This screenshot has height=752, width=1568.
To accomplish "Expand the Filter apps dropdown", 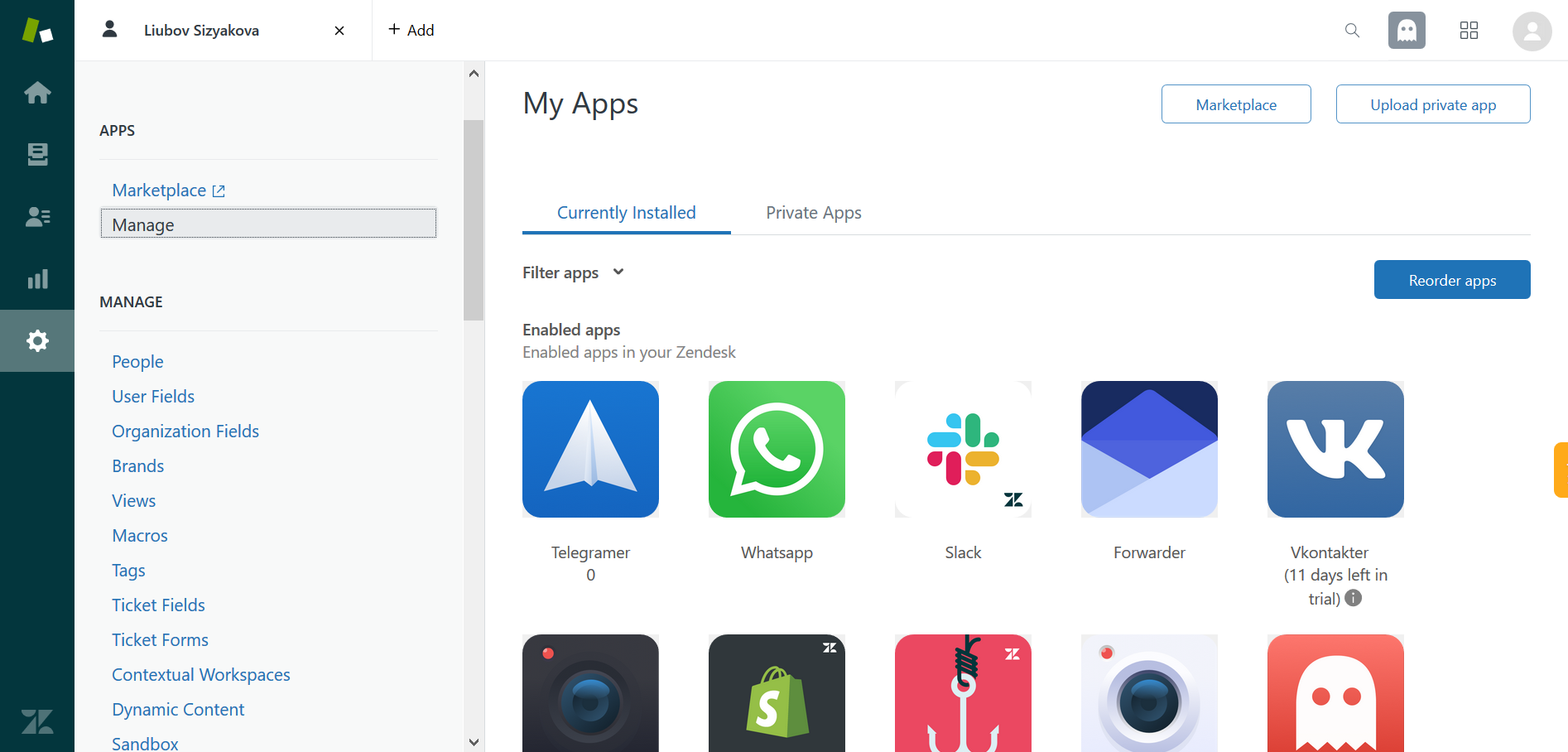I will 573,272.
